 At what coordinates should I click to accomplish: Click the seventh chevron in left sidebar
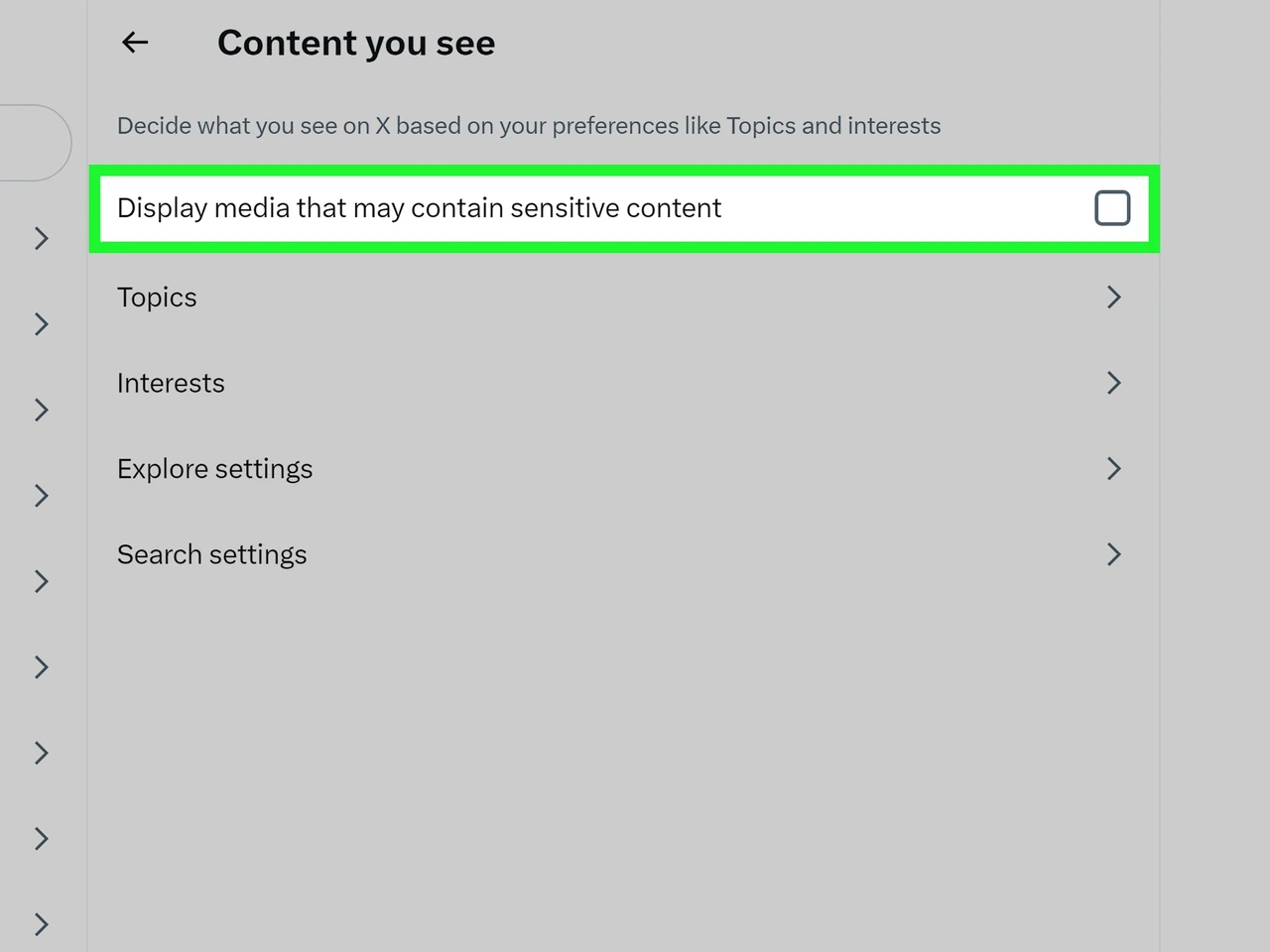tap(42, 753)
